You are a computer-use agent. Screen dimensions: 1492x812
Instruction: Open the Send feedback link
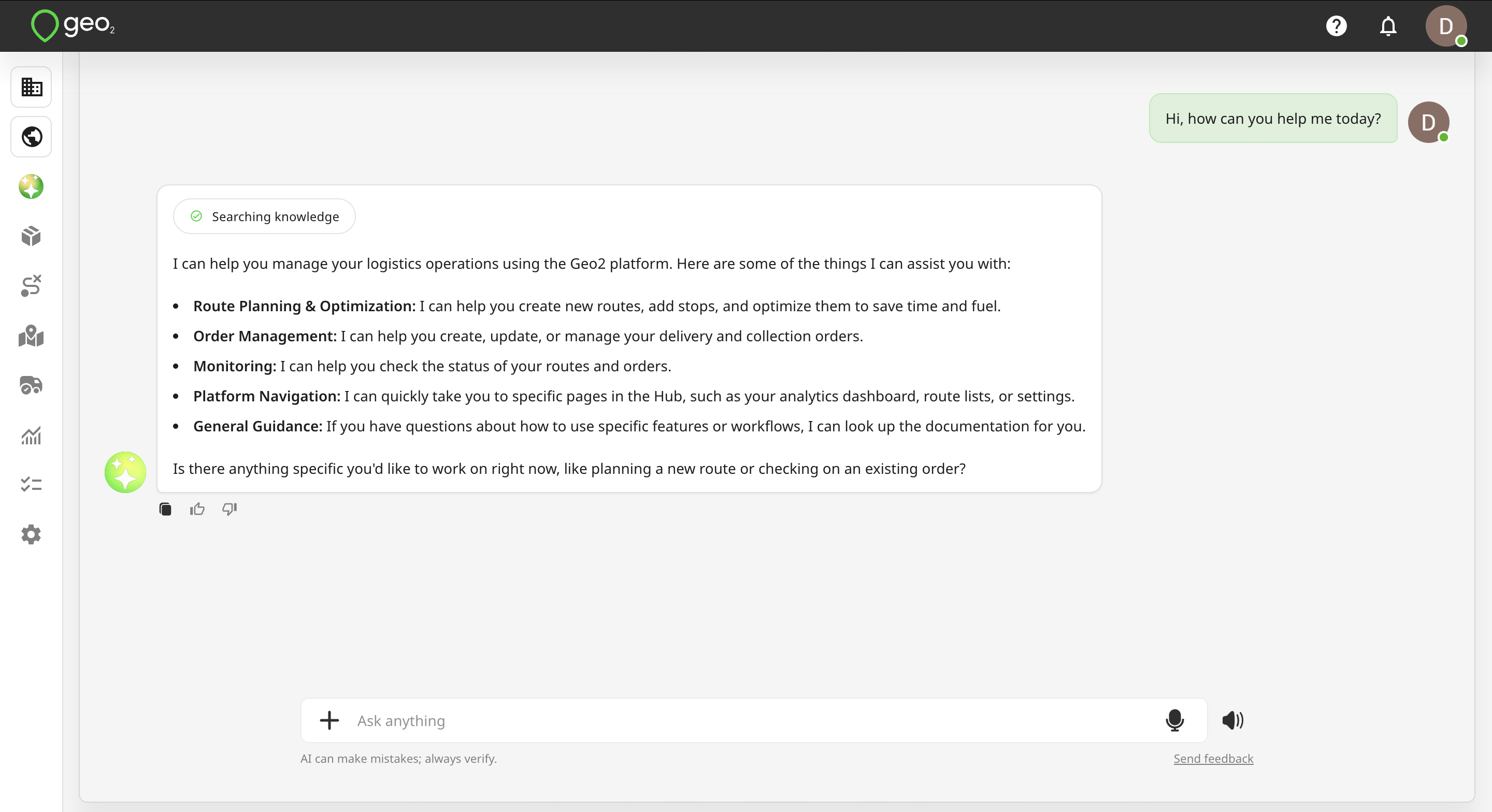point(1213,759)
